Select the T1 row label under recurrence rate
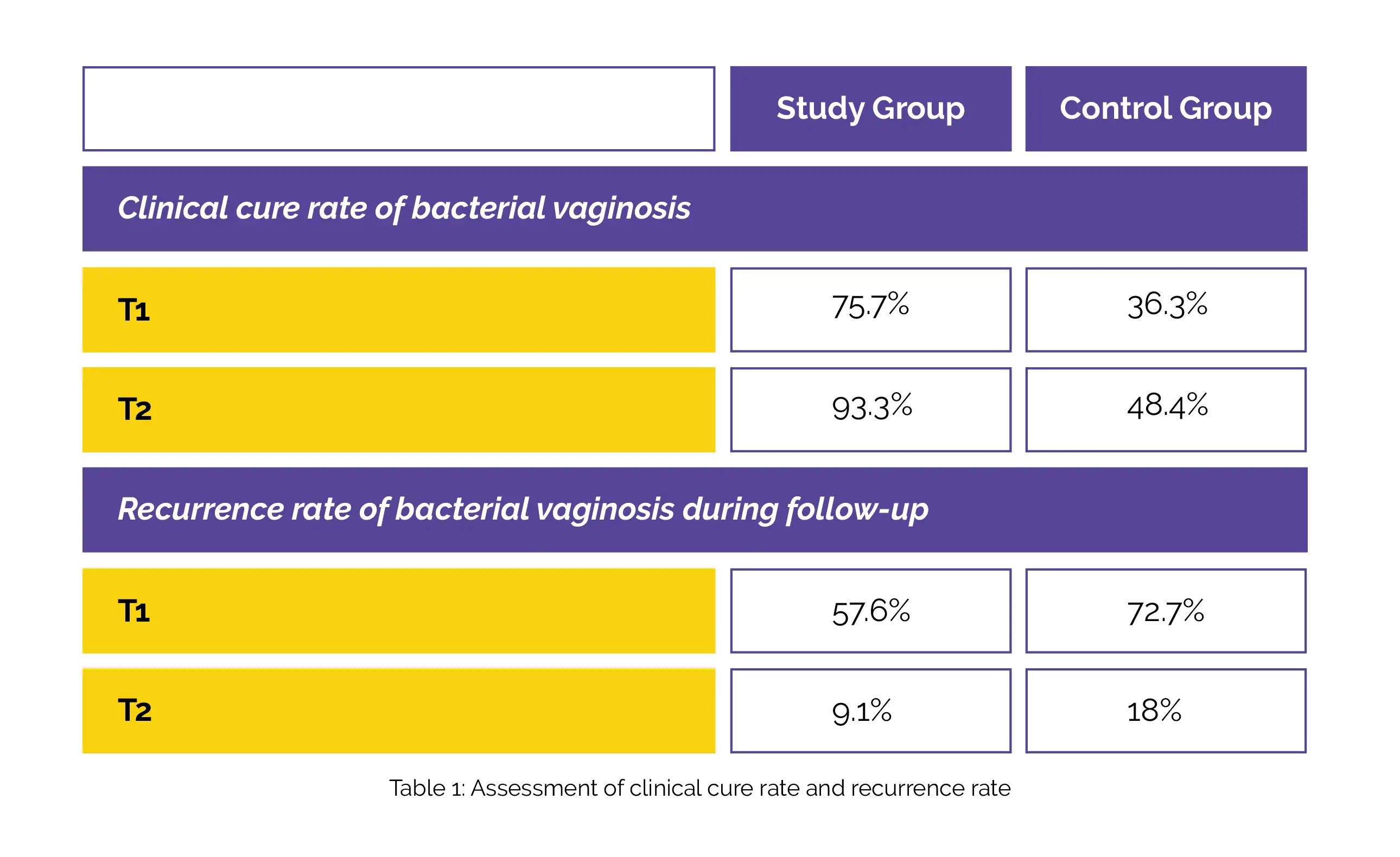 click(x=134, y=611)
